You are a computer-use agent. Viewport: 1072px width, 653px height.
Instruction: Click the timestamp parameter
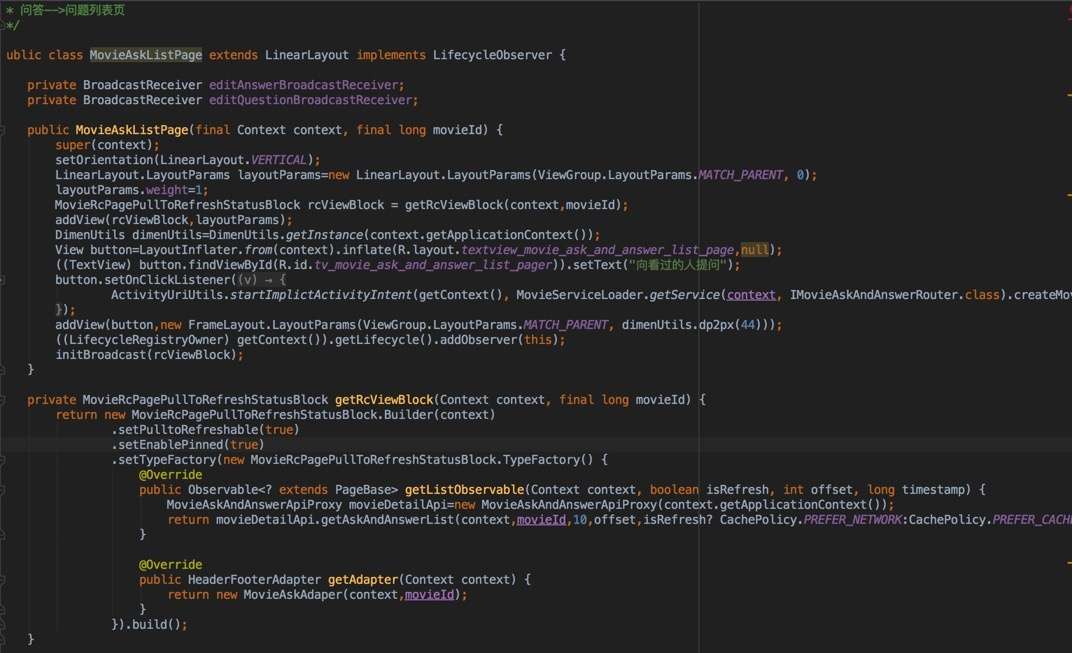pyautogui.click(x=933, y=490)
